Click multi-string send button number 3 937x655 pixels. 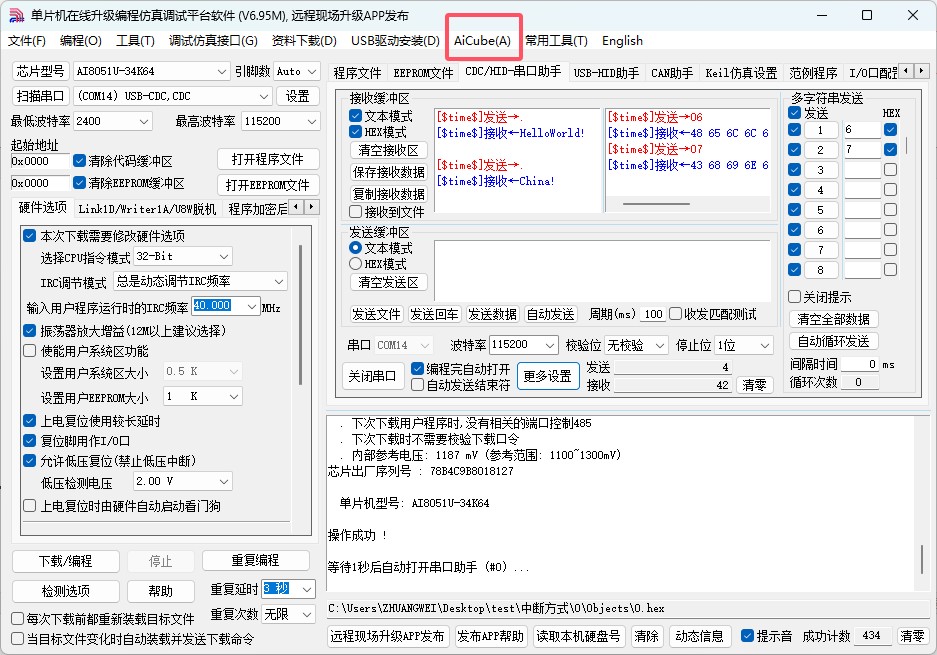pyautogui.click(x=820, y=170)
